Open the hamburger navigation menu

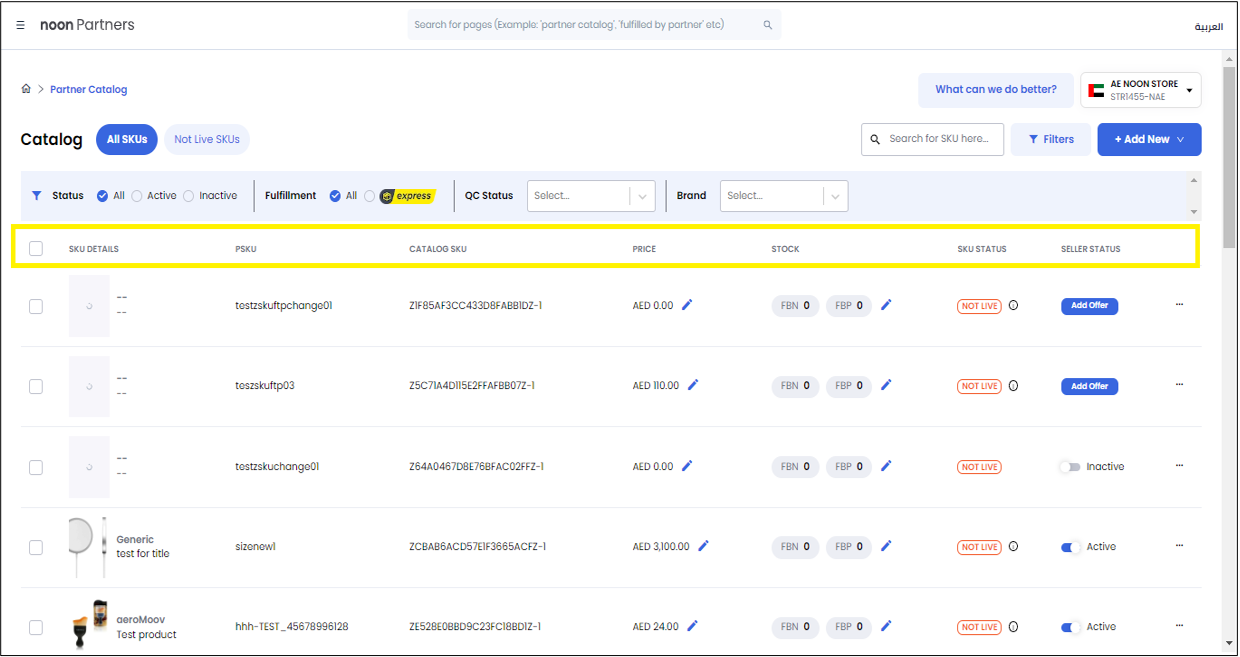[x=20, y=25]
